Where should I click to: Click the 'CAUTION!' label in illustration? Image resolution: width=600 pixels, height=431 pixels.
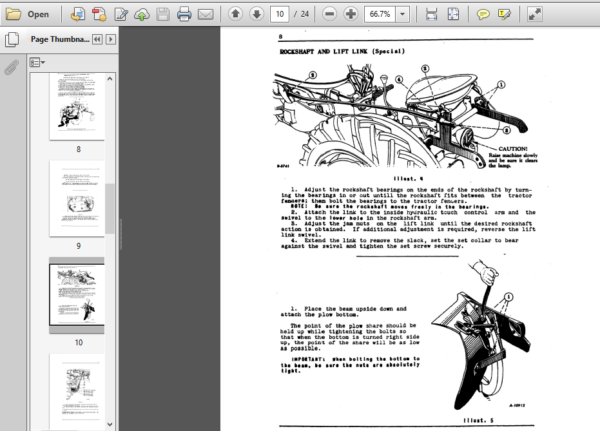(x=513, y=149)
